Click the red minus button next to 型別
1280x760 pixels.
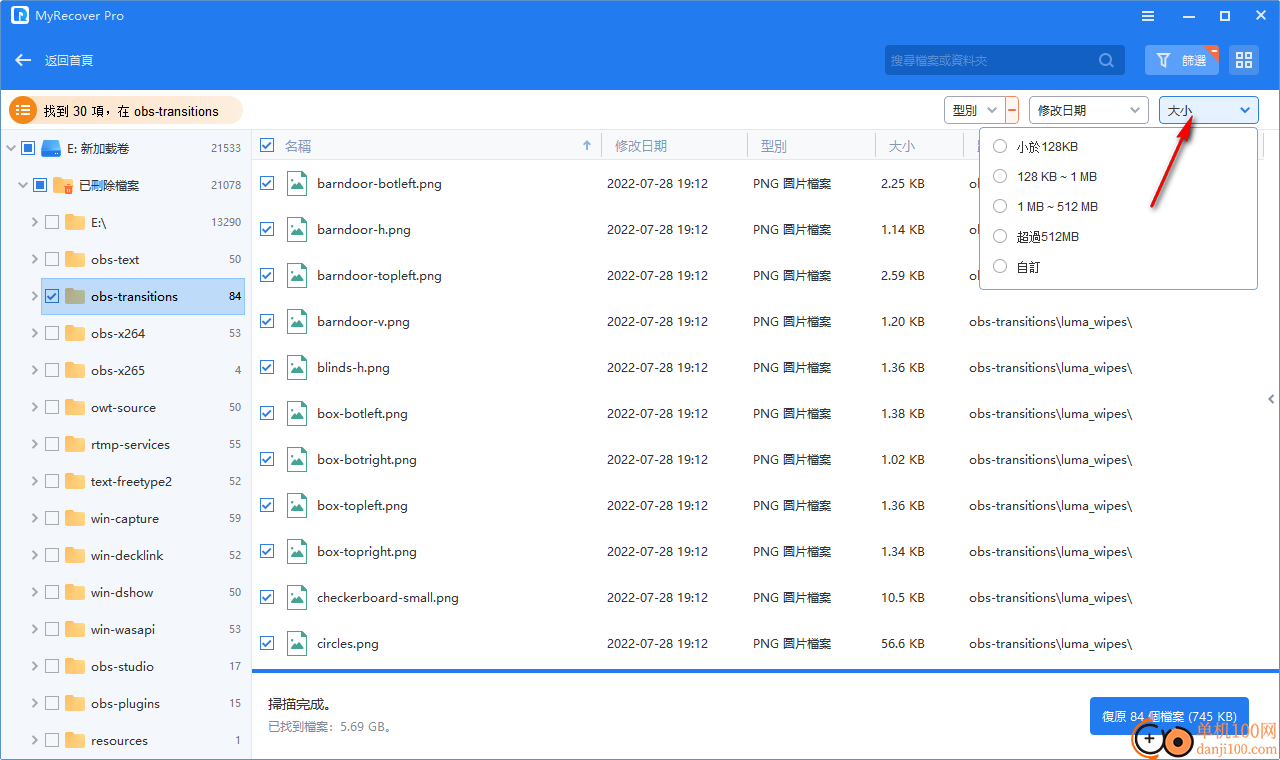tap(1012, 110)
